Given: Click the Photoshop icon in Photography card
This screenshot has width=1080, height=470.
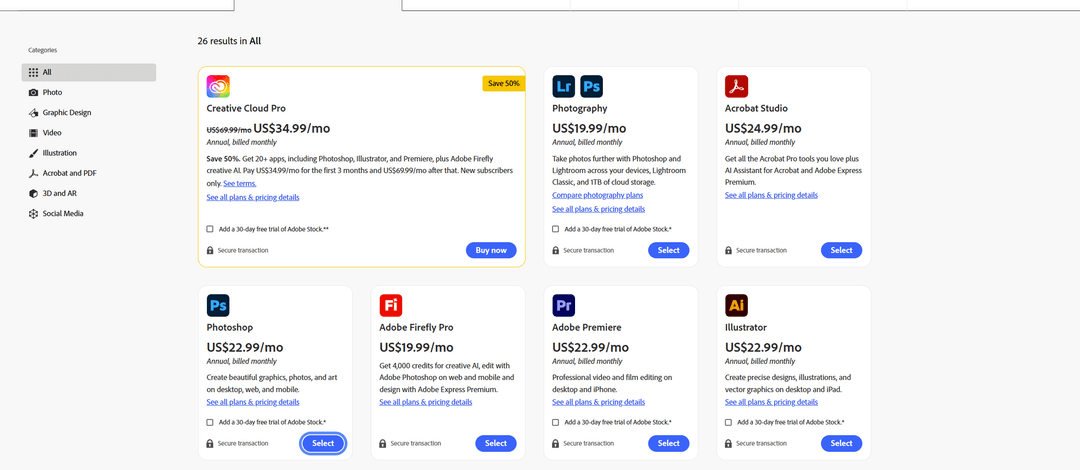Looking at the screenshot, I should point(591,86).
